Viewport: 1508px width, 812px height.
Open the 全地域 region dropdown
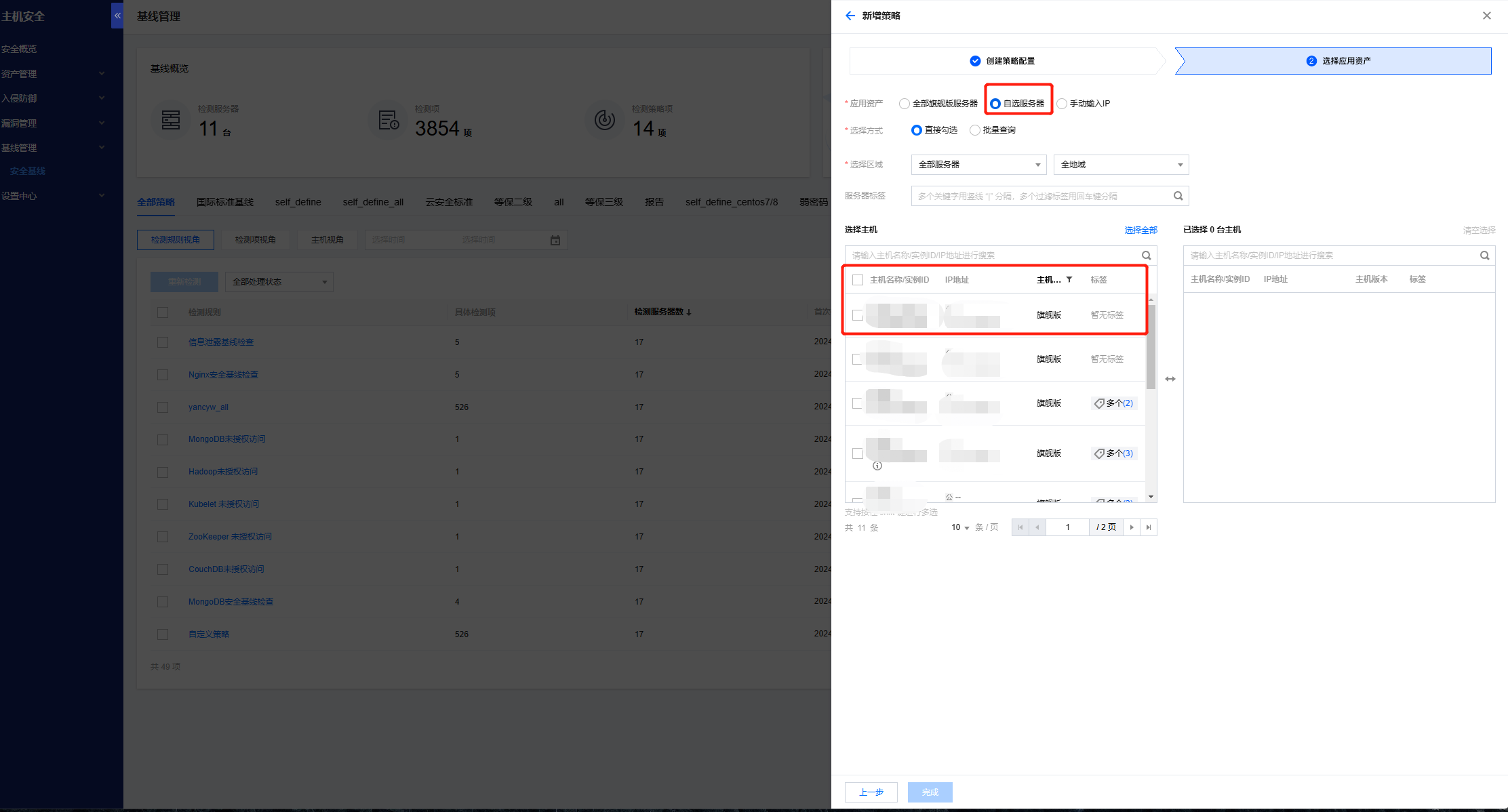[1121, 165]
